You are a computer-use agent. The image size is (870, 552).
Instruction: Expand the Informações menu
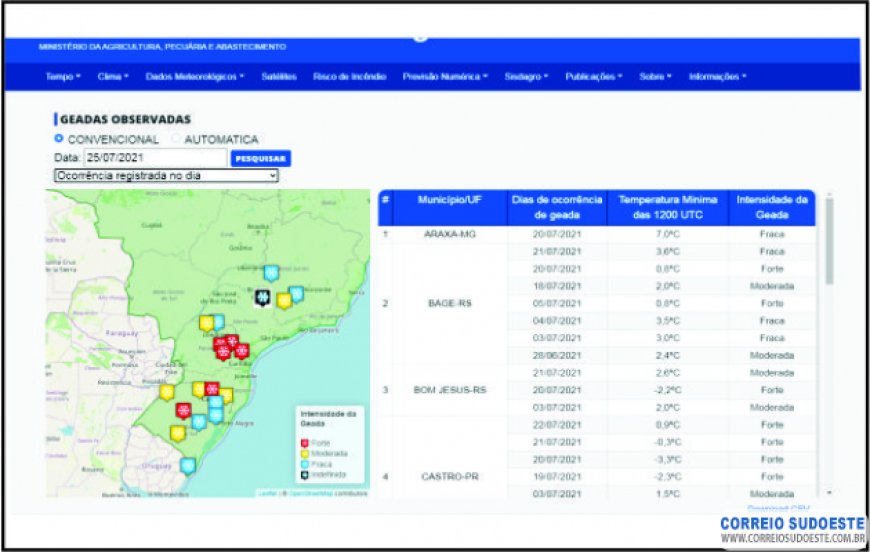coord(717,77)
